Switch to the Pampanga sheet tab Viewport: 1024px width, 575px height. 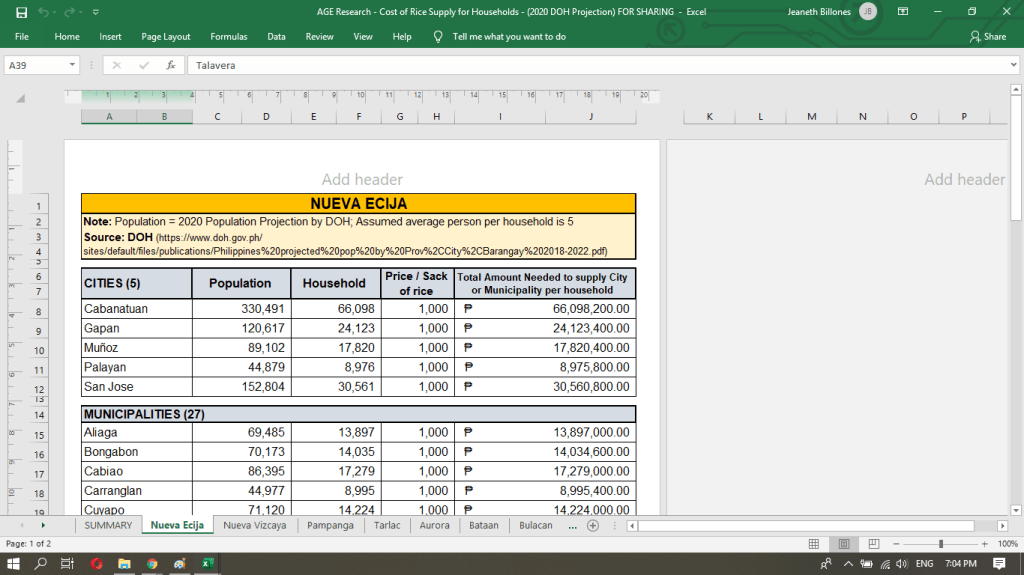[330, 525]
